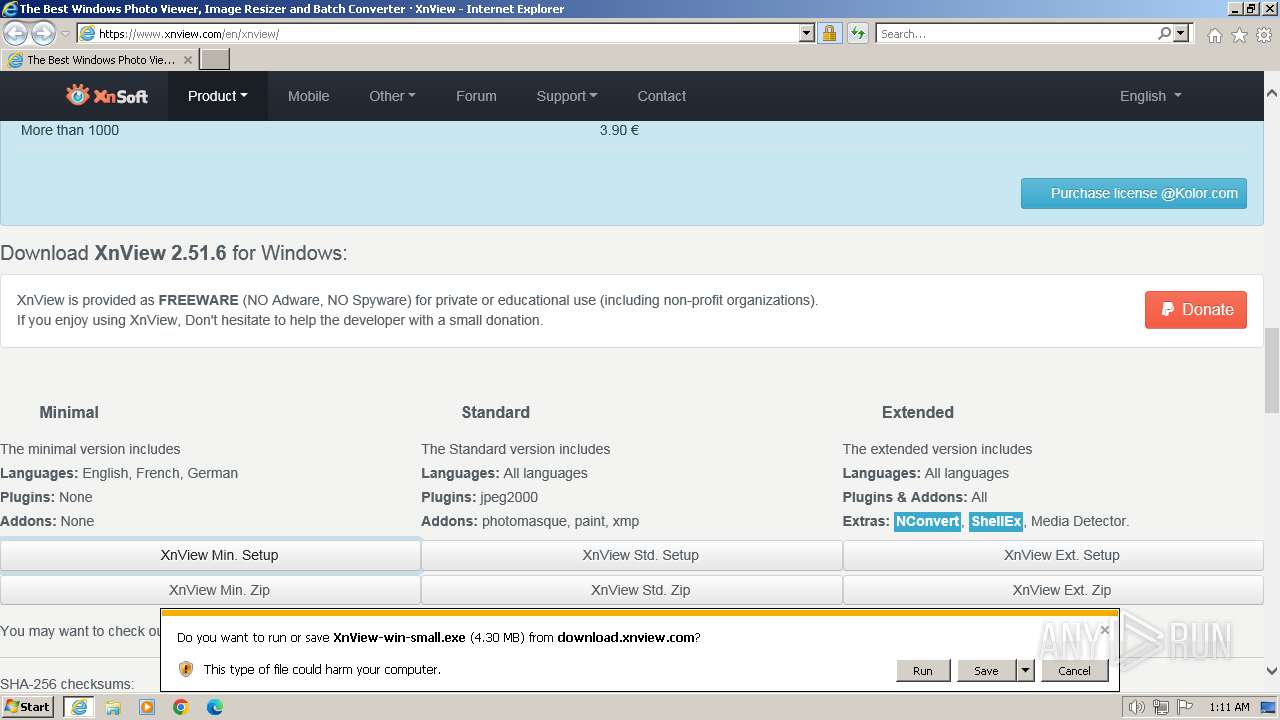Viewport: 1280px width, 720px height.
Task: Click the page scrollbar up arrow
Action: tap(1271, 92)
